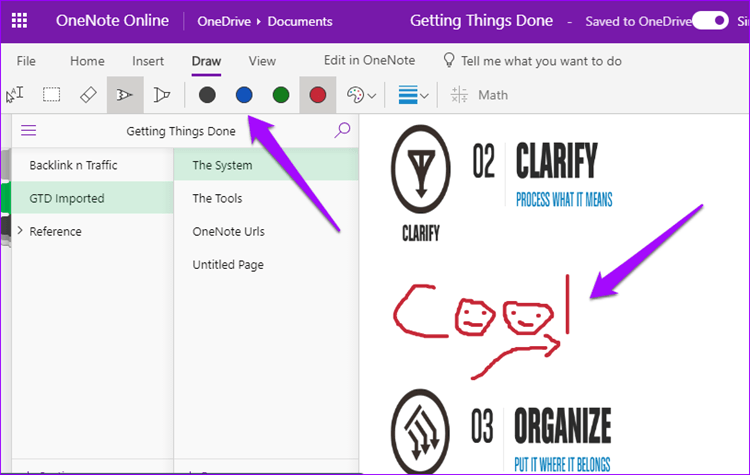Select the Type/Select text cursor tool
This screenshot has width=750, height=475.
click(x=14, y=95)
